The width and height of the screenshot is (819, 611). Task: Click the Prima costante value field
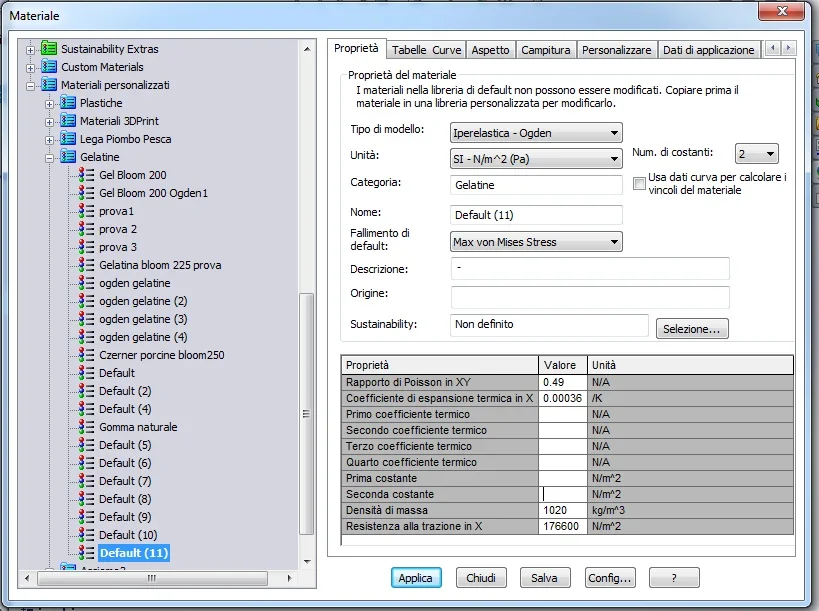click(563, 478)
